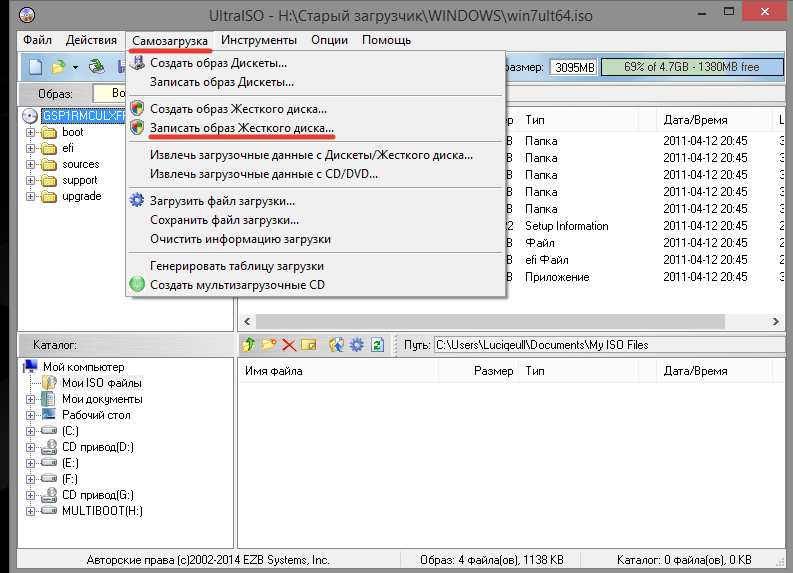Viewport: 793px width, 573px height.
Task: Select Создать мультизагрузочные CD menu item
Action: 237,284
